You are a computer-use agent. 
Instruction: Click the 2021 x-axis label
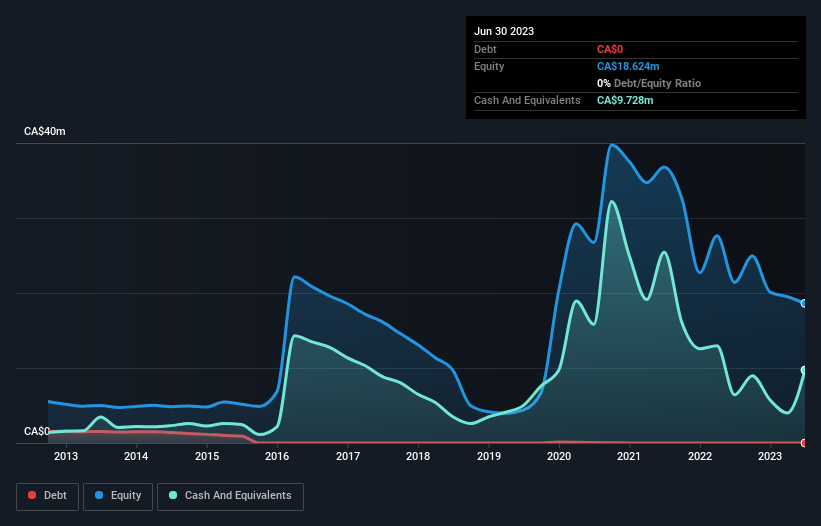[x=629, y=456]
